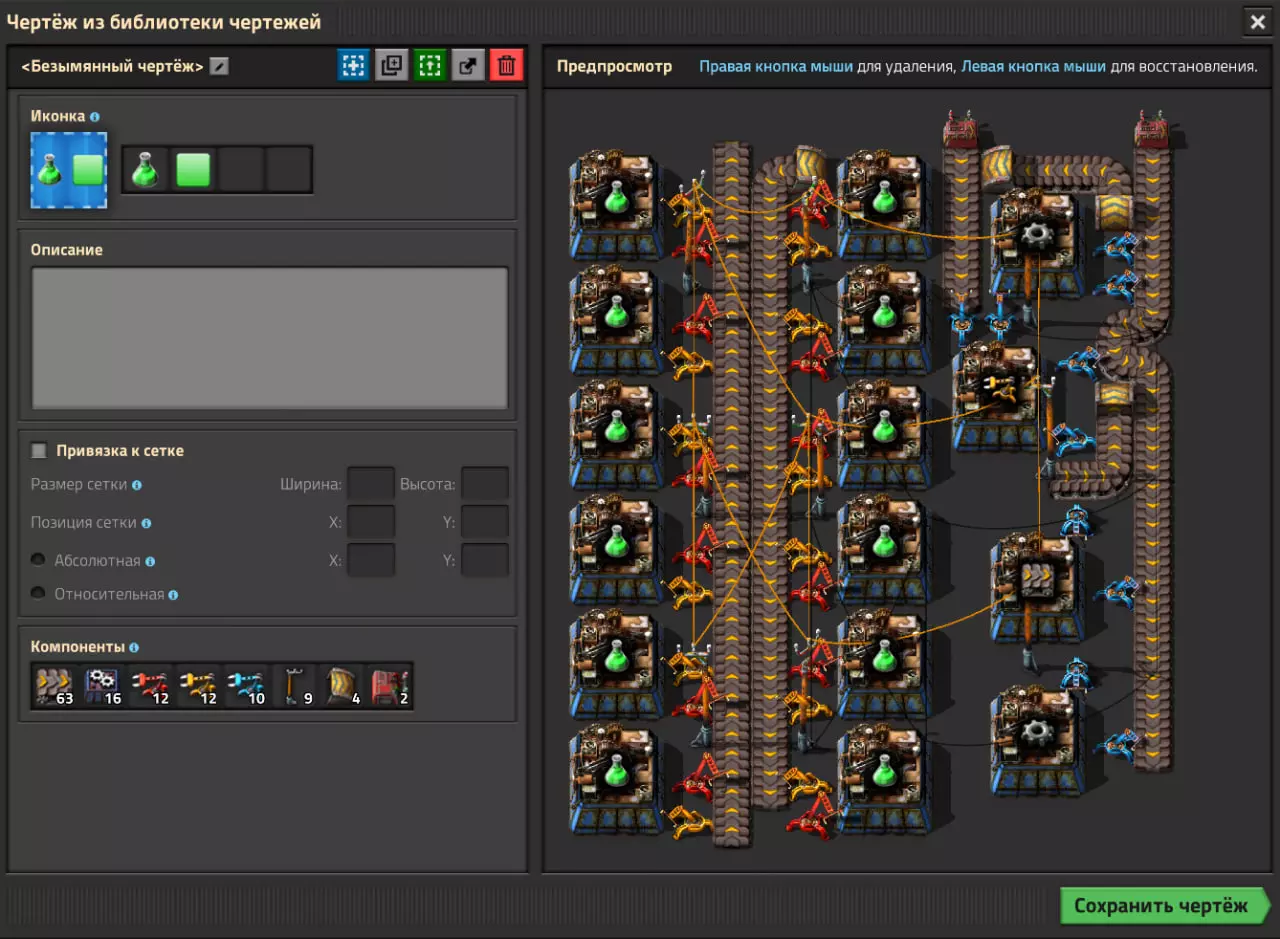Click the red component showing count 2

(390, 686)
